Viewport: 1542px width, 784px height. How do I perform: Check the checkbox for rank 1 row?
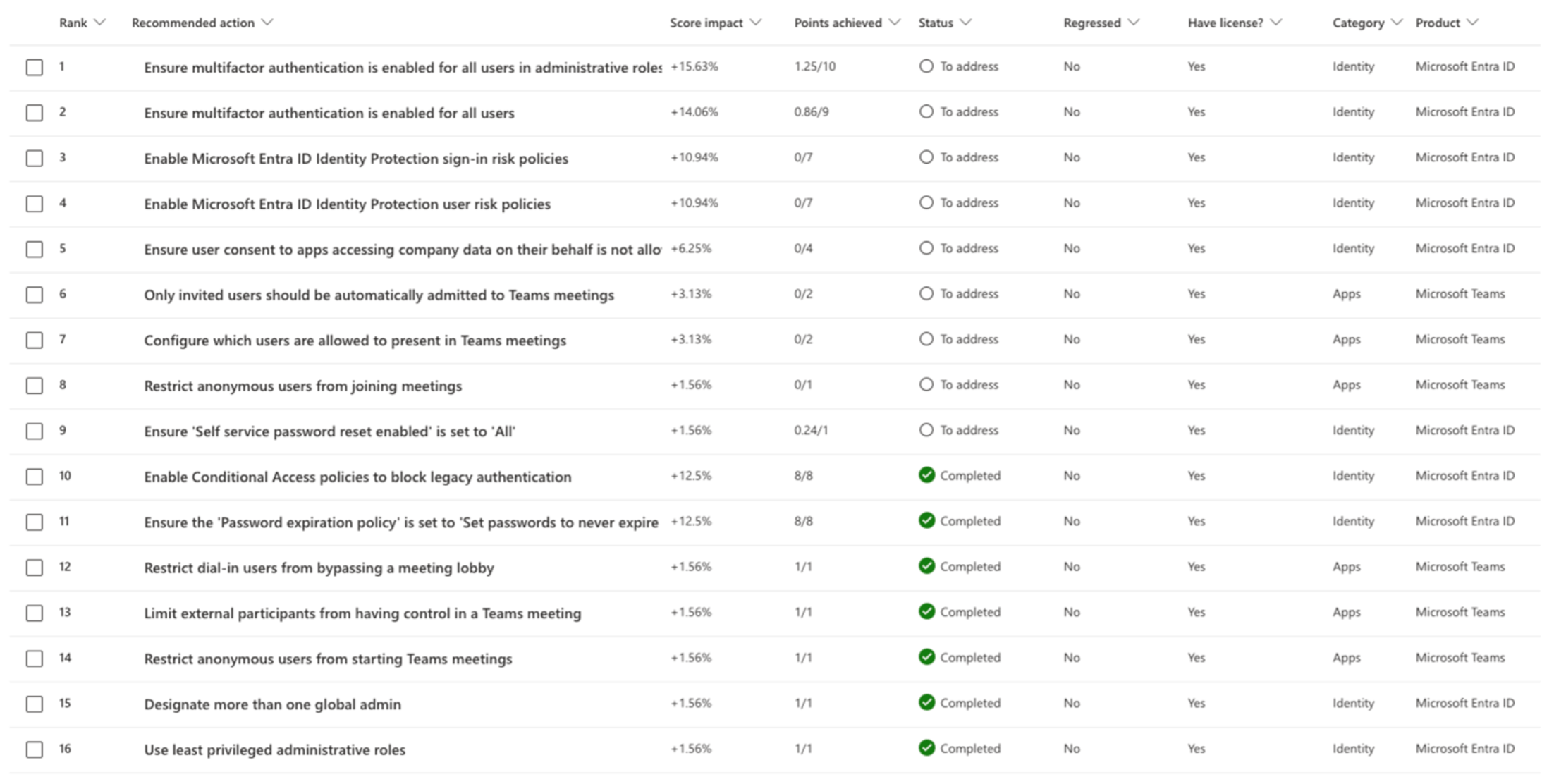tap(34, 66)
